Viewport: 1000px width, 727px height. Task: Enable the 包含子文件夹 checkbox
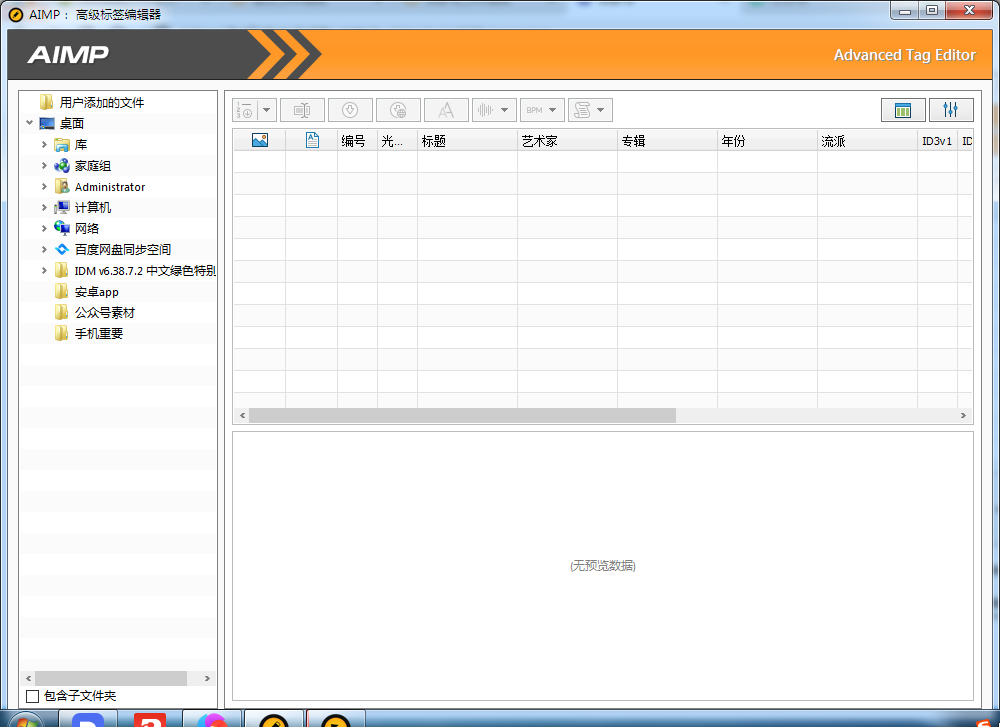click(x=33, y=696)
